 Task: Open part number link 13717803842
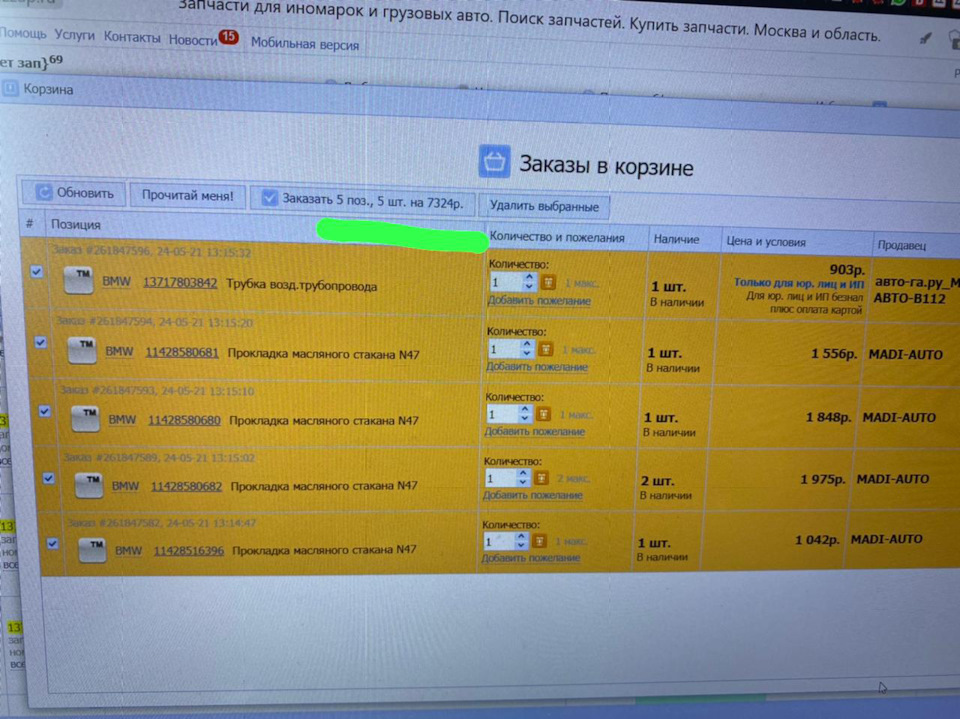click(x=180, y=282)
